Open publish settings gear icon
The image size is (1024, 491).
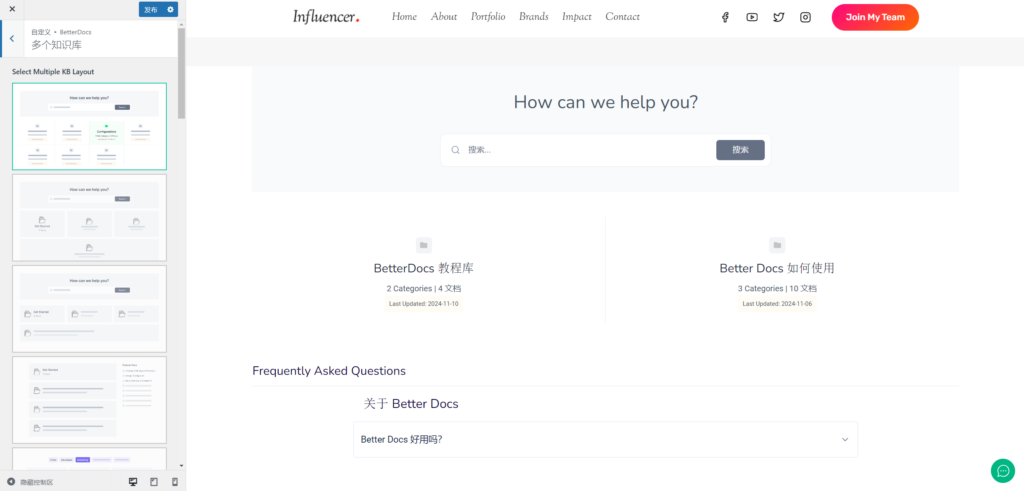coord(170,9)
